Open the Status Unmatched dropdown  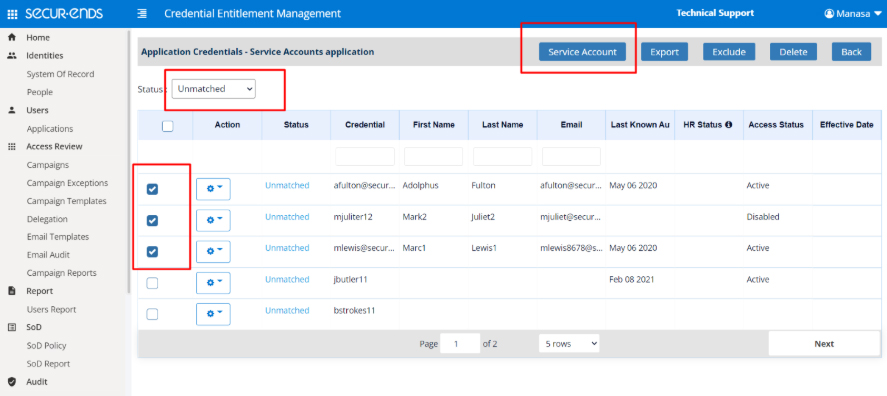[x=213, y=89]
